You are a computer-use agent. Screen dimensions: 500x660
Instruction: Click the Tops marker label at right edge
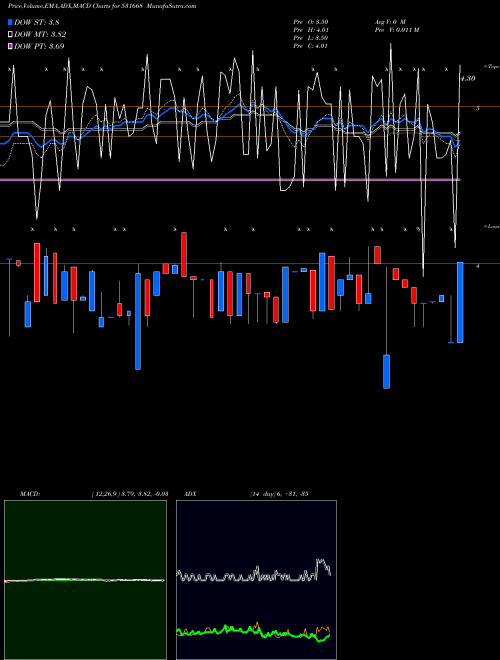(x=492, y=67)
